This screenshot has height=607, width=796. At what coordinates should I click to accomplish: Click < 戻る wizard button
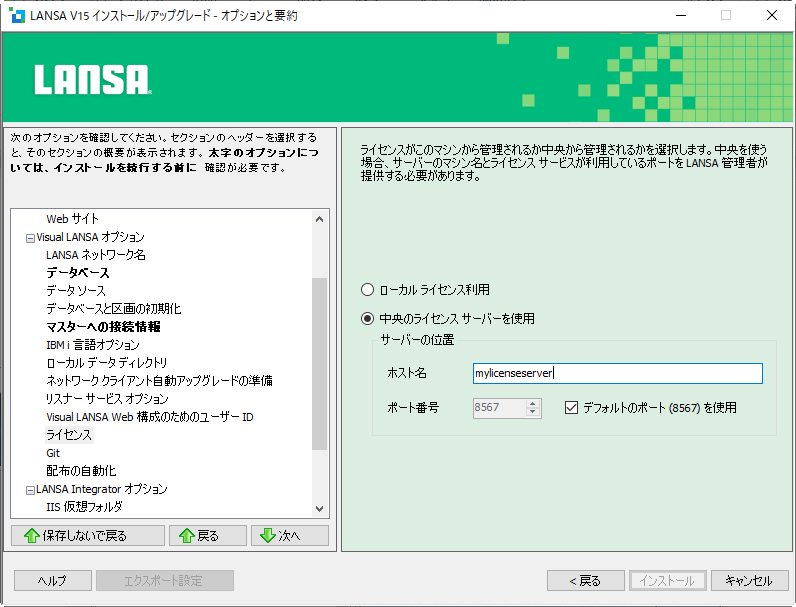click(x=586, y=581)
